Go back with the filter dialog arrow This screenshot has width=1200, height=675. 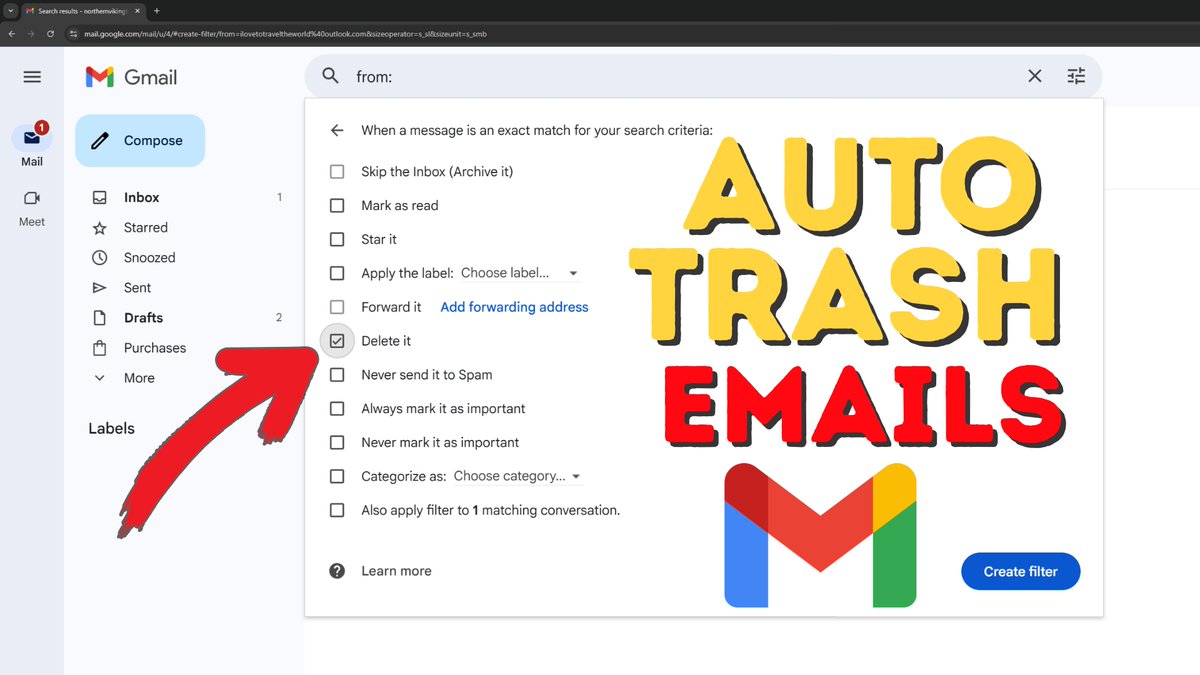pos(337,130)
